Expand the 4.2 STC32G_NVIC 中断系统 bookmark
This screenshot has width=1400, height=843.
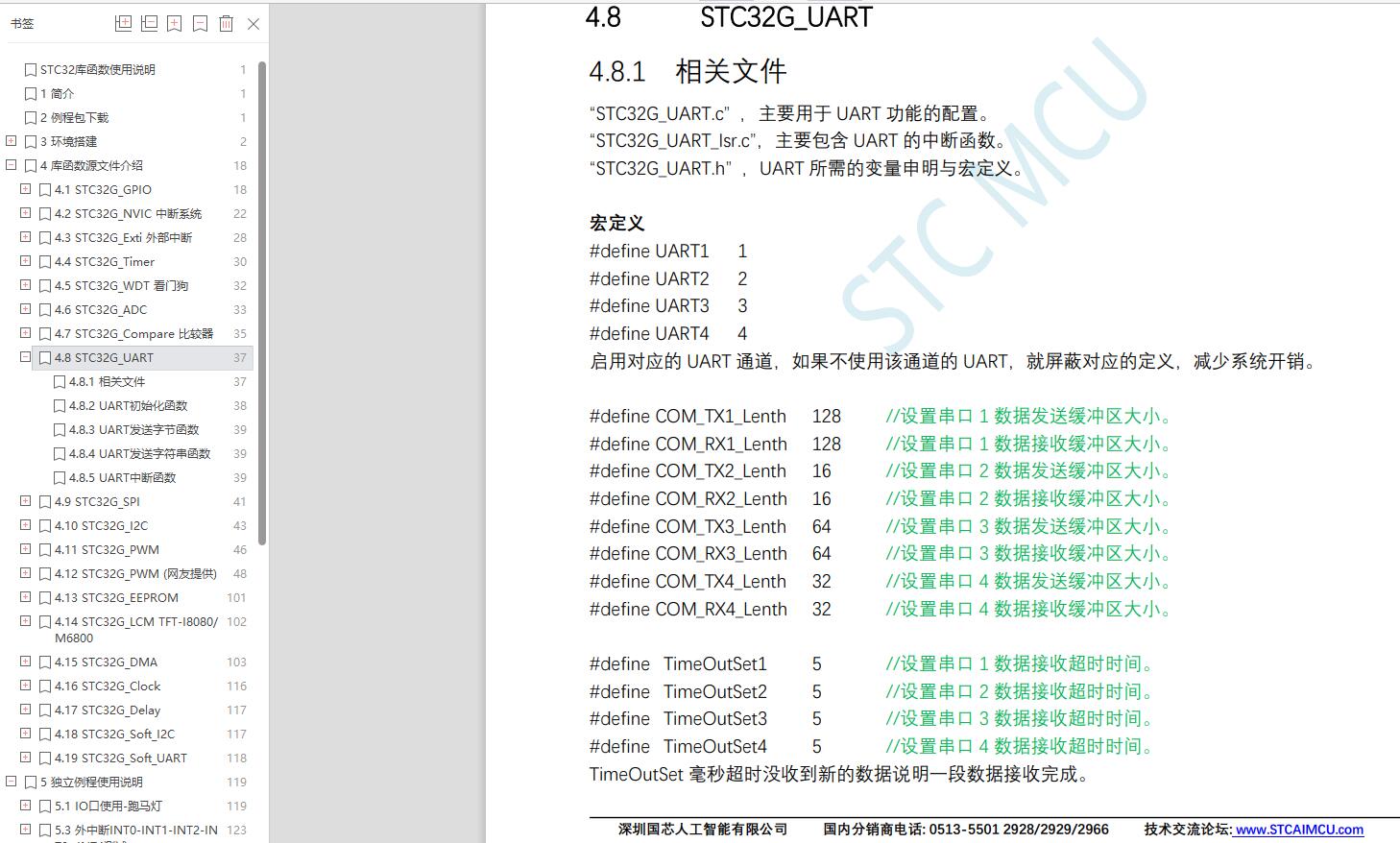[26, 213]
